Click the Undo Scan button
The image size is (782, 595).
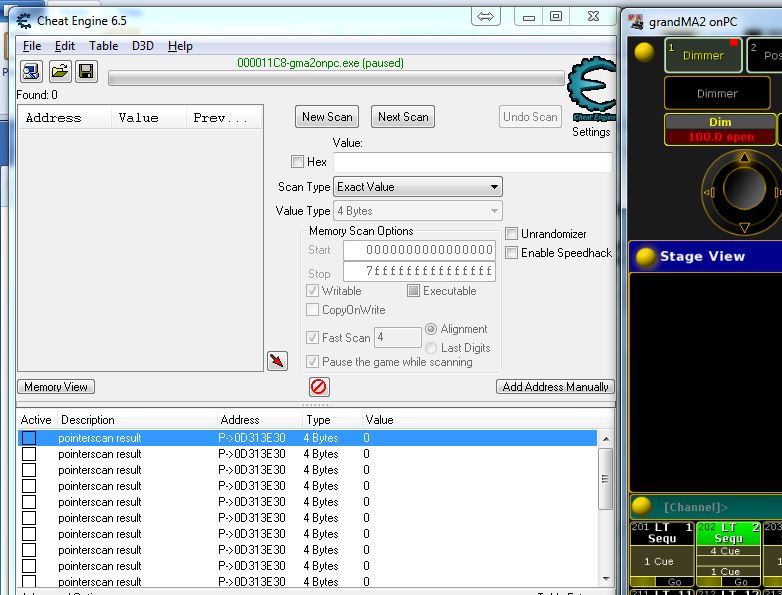[530, 117]
